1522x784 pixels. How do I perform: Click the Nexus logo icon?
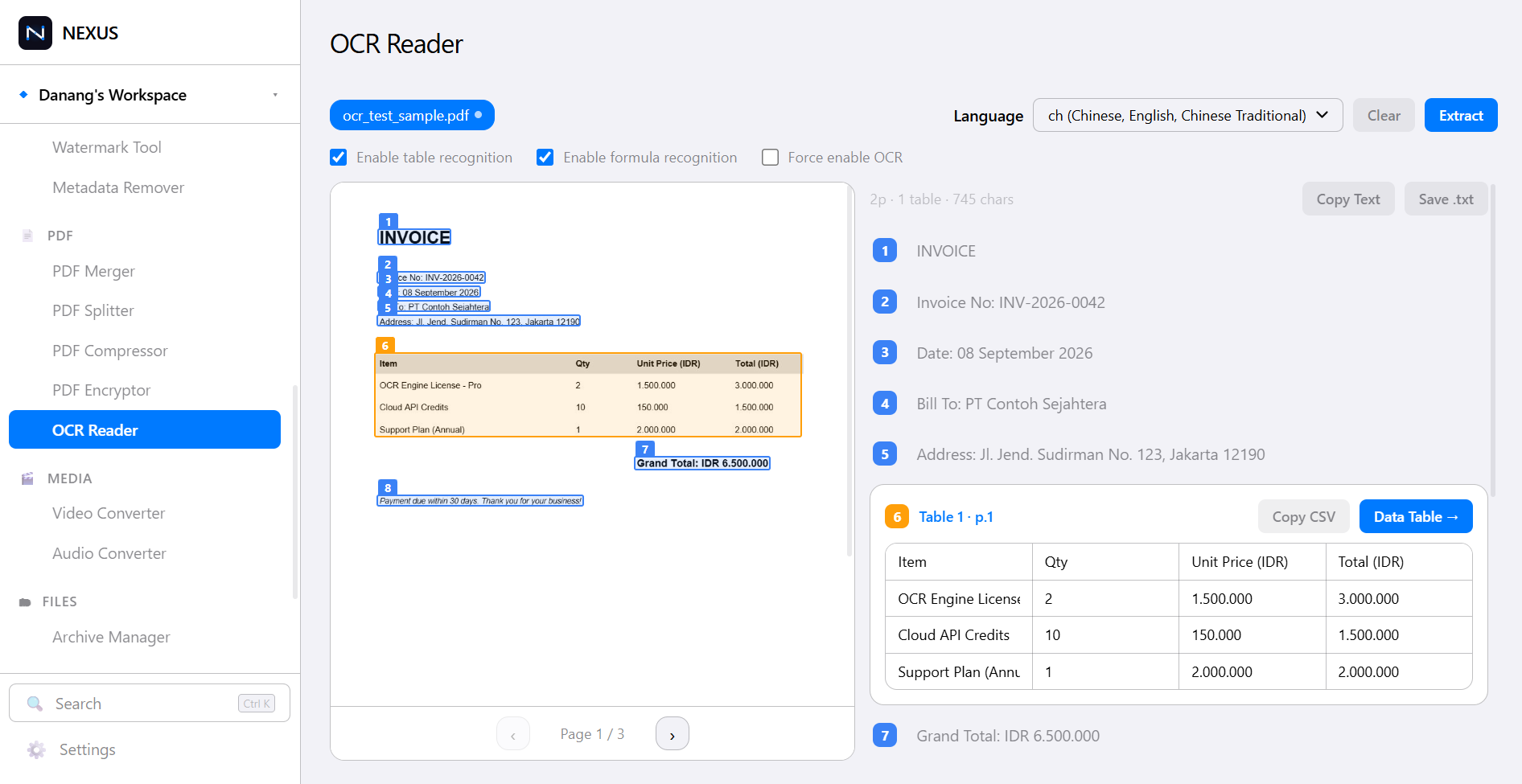coord(35,33)
